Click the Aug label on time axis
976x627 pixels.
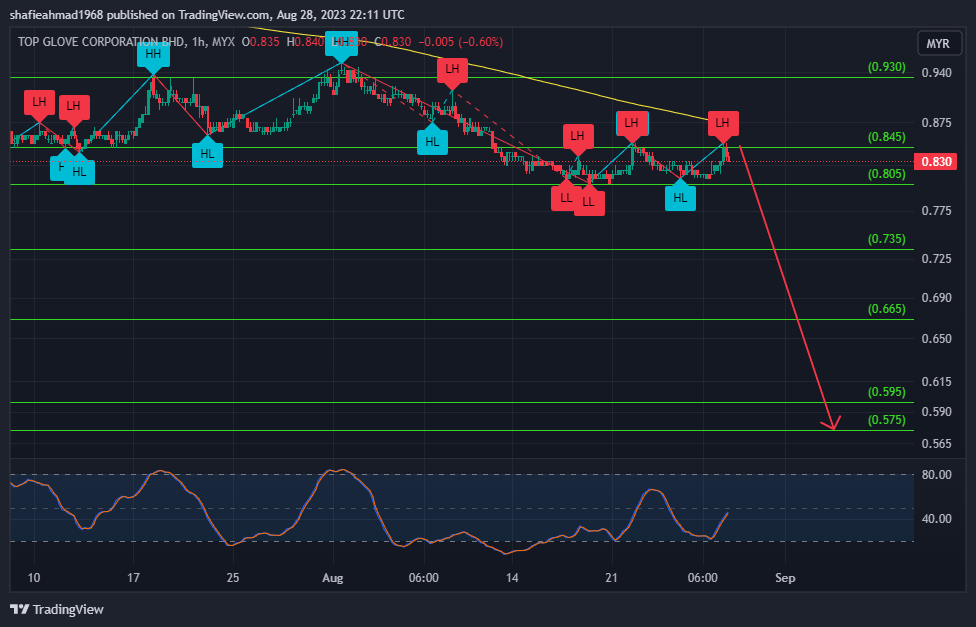point(333,578)
